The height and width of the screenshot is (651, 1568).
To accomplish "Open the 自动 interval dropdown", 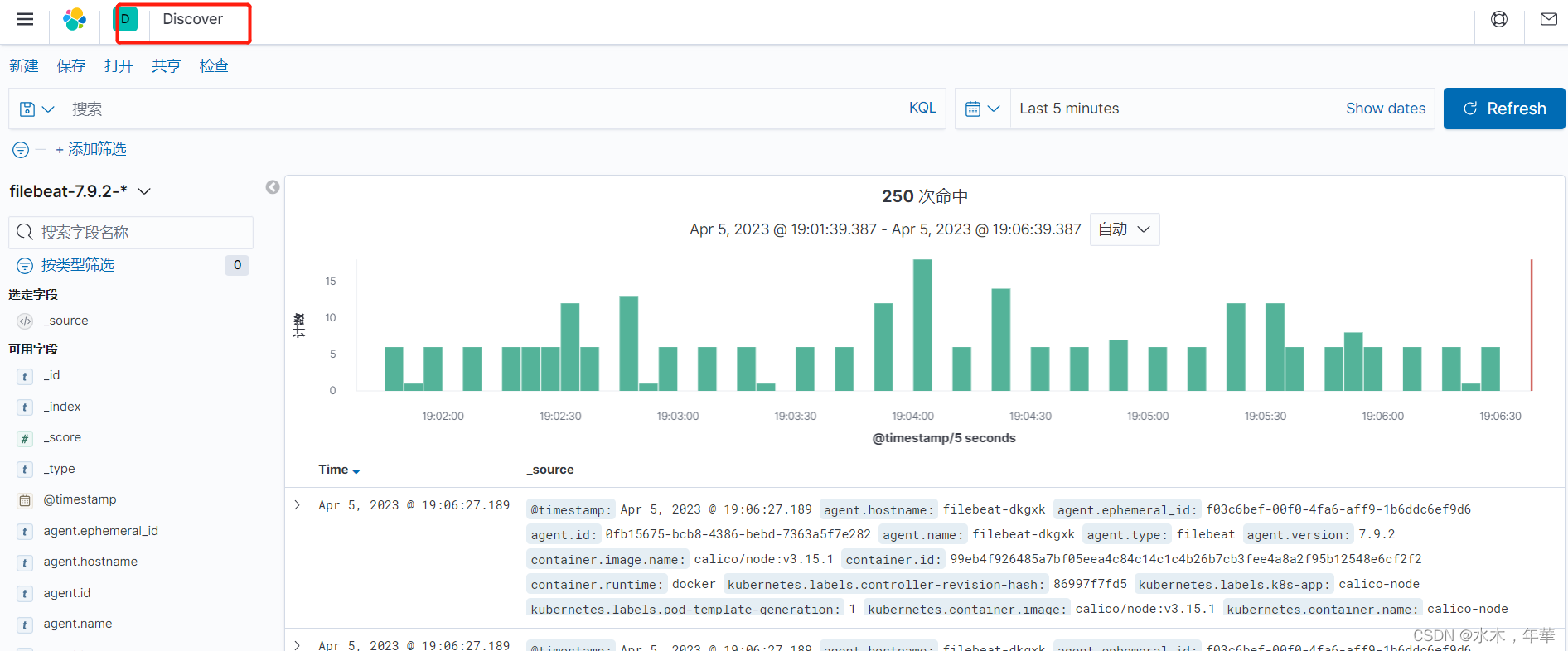I will tap(1124, 229).
